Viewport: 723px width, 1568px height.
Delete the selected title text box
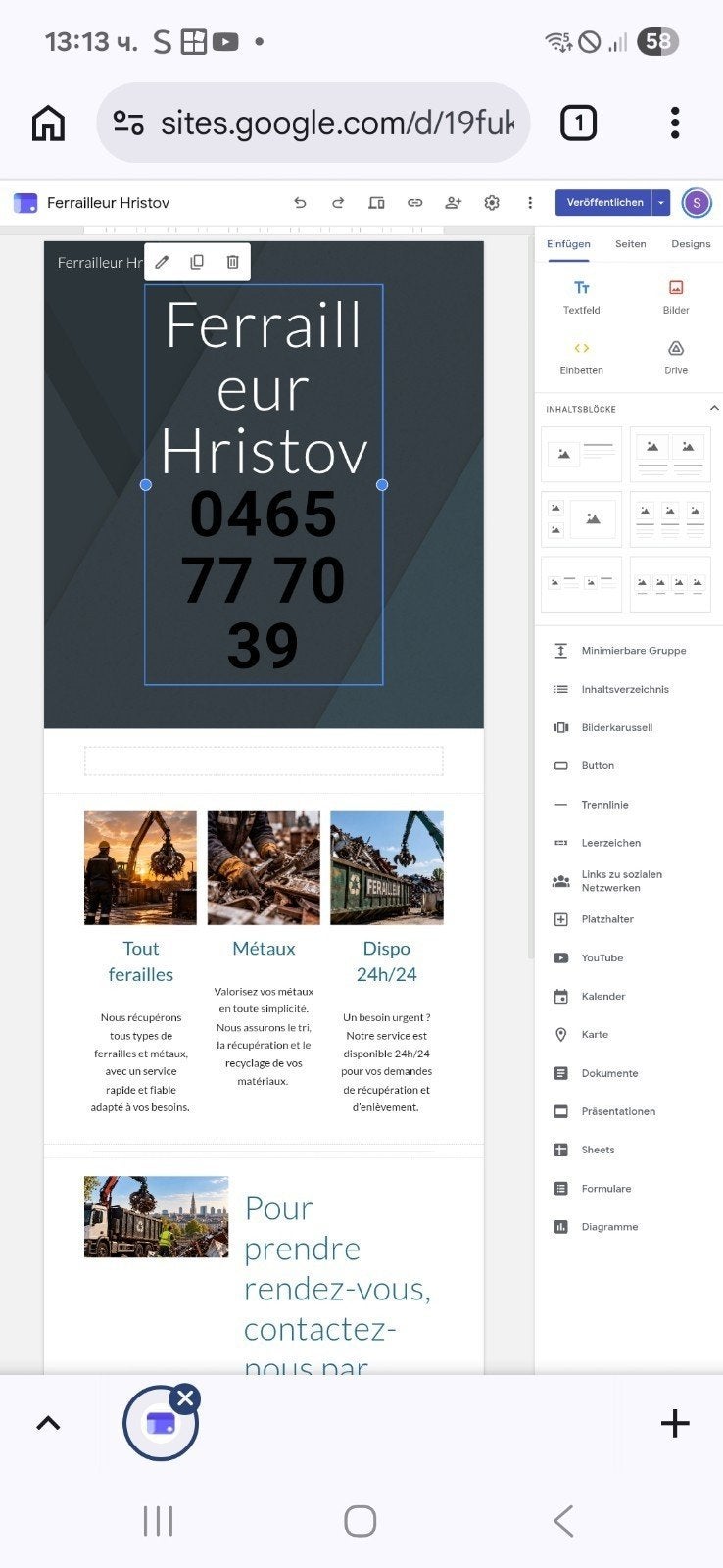click(232, 262)
